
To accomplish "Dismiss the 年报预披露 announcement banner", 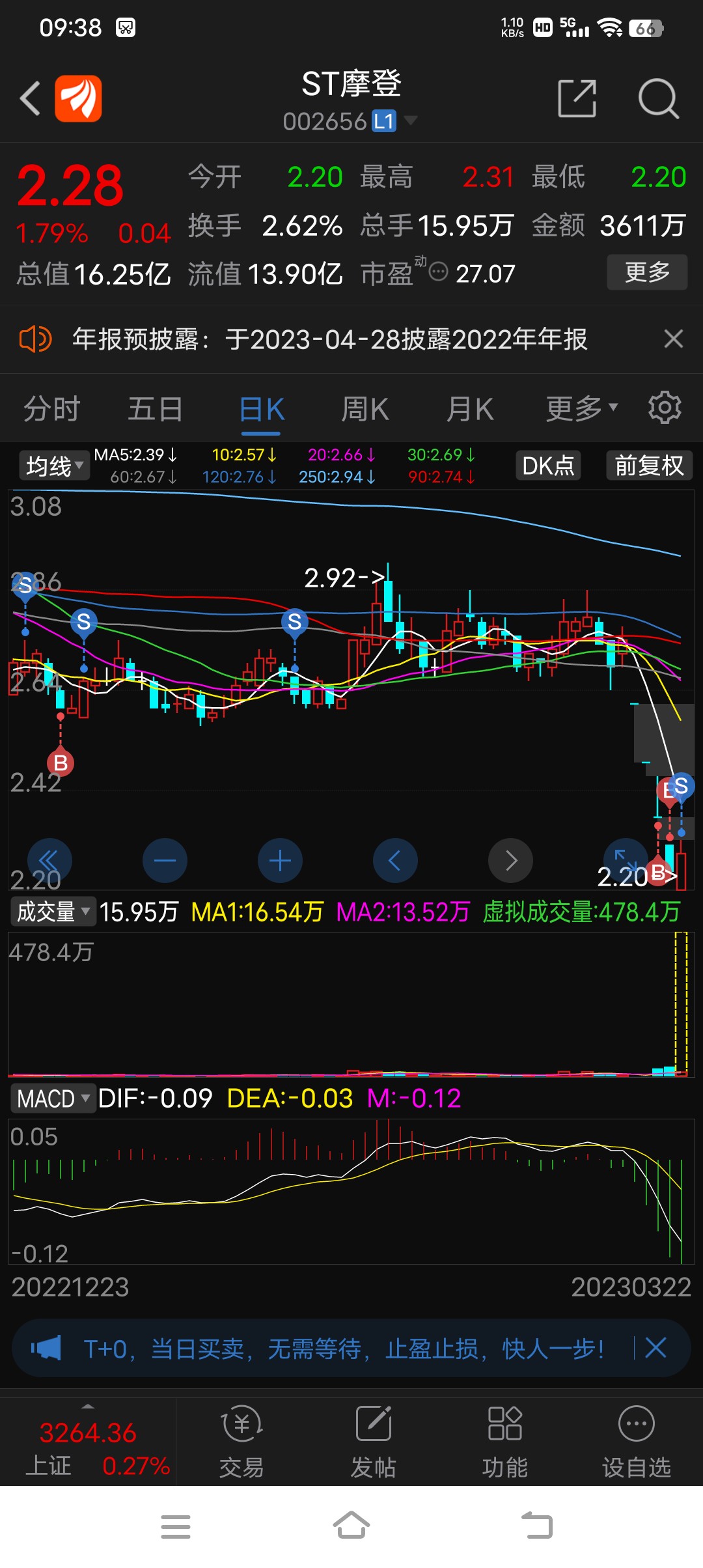I will (673, 339).
